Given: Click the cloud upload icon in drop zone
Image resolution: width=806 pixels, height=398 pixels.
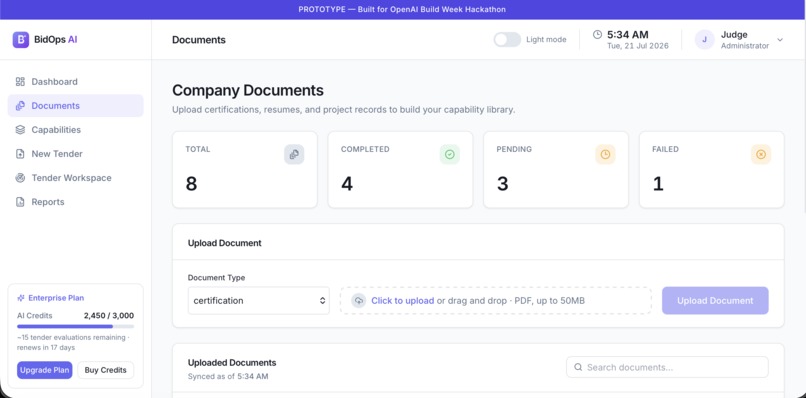Looking at the screenshot, I should 358,301.
